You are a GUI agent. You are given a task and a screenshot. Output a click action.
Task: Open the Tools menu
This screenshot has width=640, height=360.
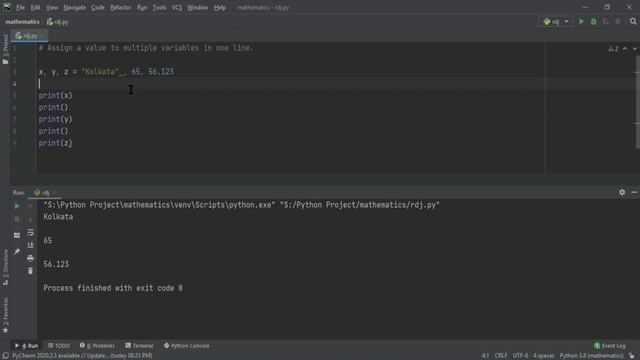[x=159, y=7]
